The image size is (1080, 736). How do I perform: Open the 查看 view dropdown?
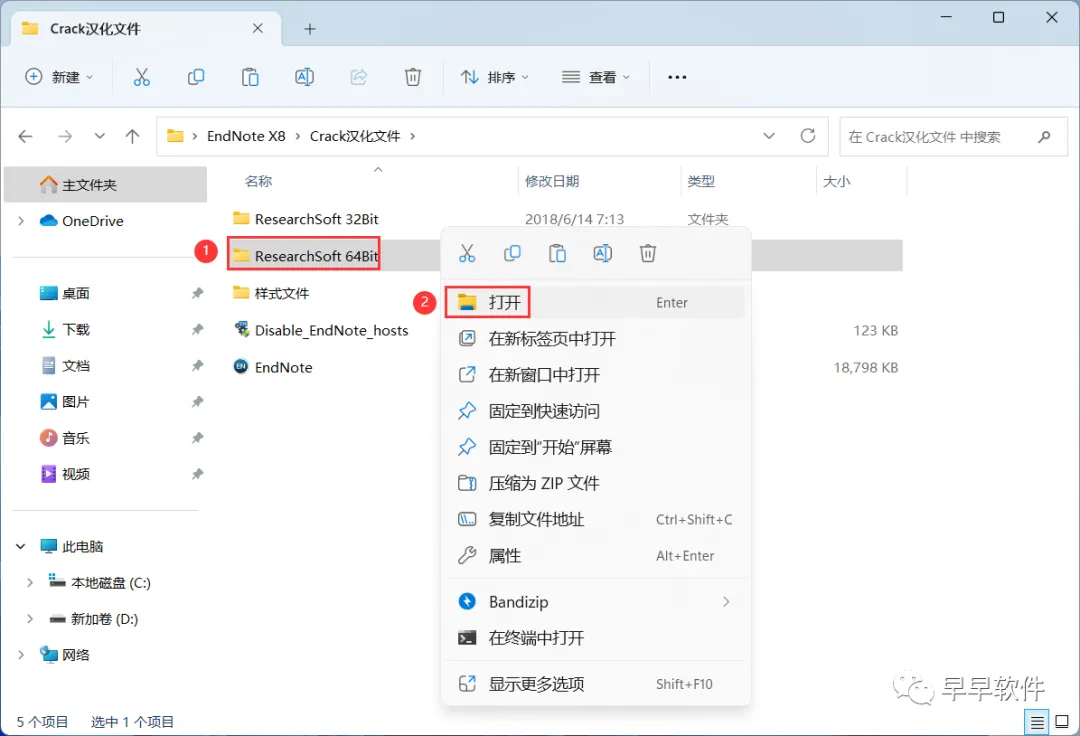[x=596, y=77]
